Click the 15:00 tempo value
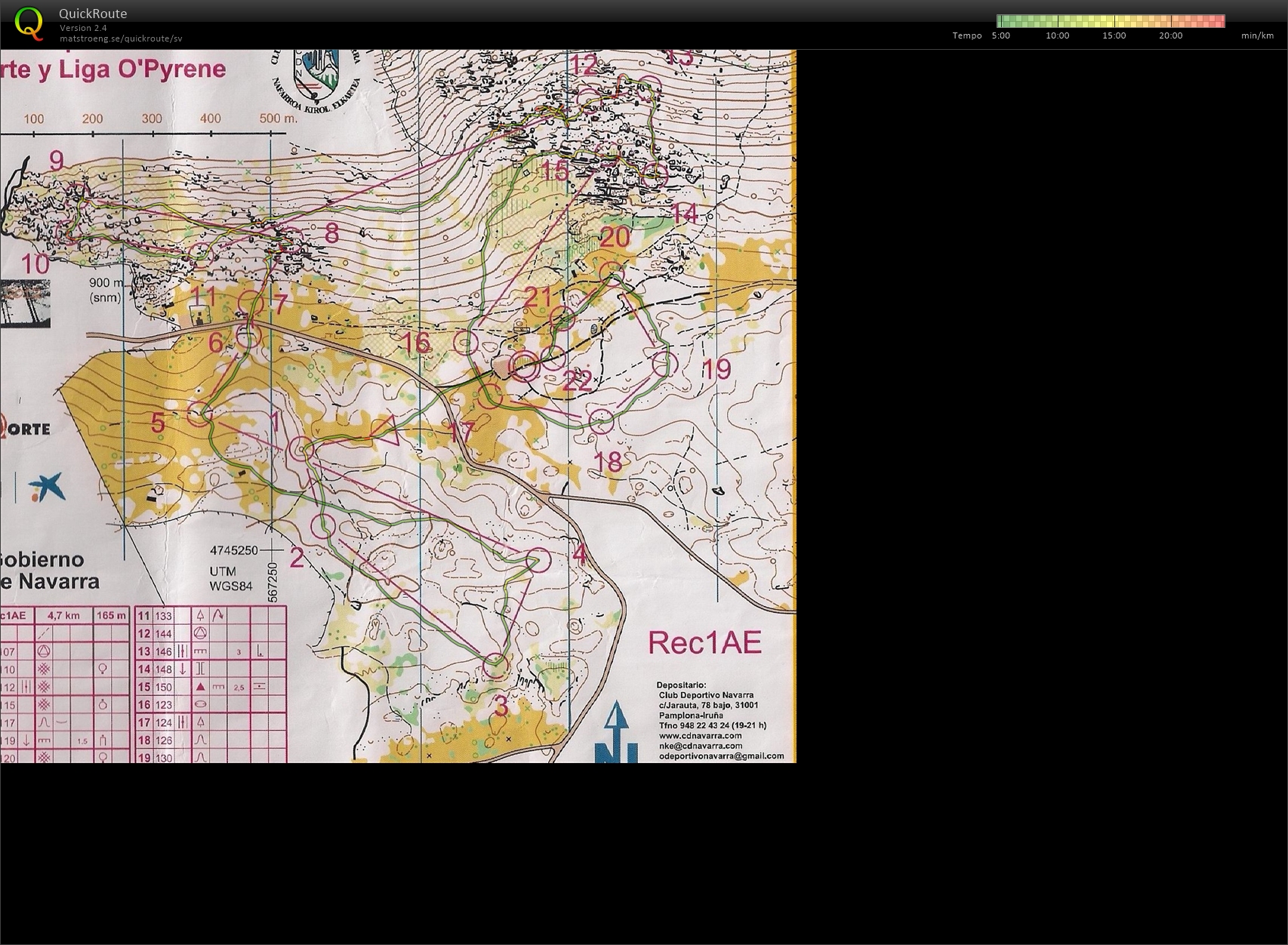1288x945 pixels. 1114,35
